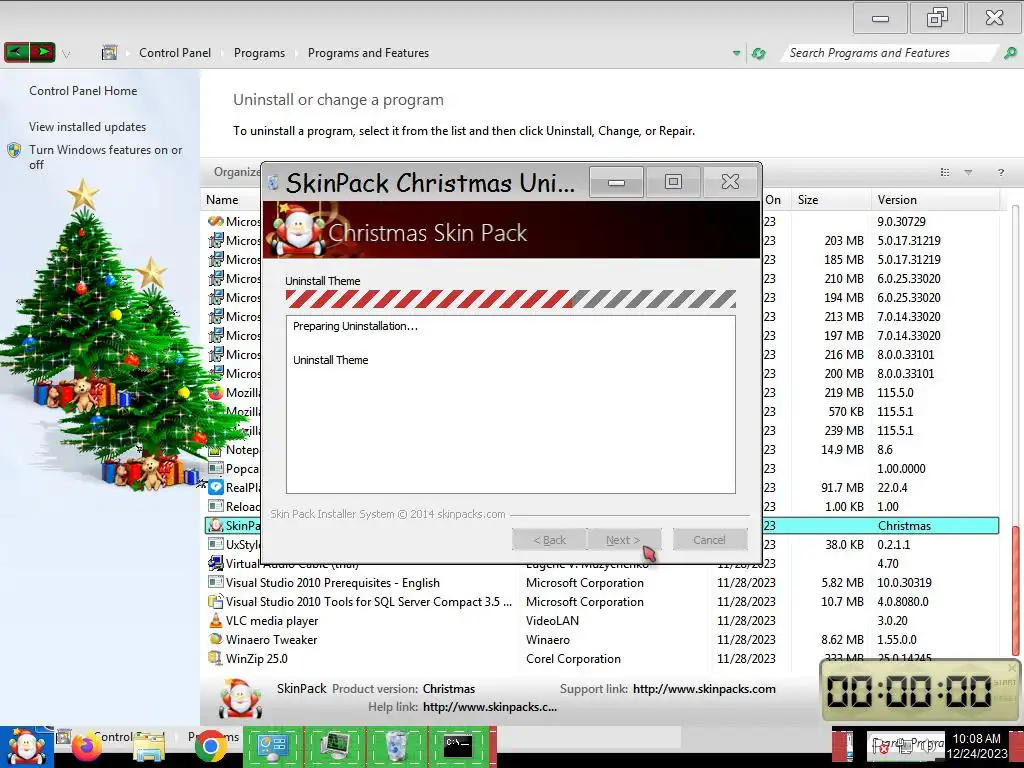Click the Next button in uninstaller
The width and height of the screenshot is (1024, 768).
[622, 540]
